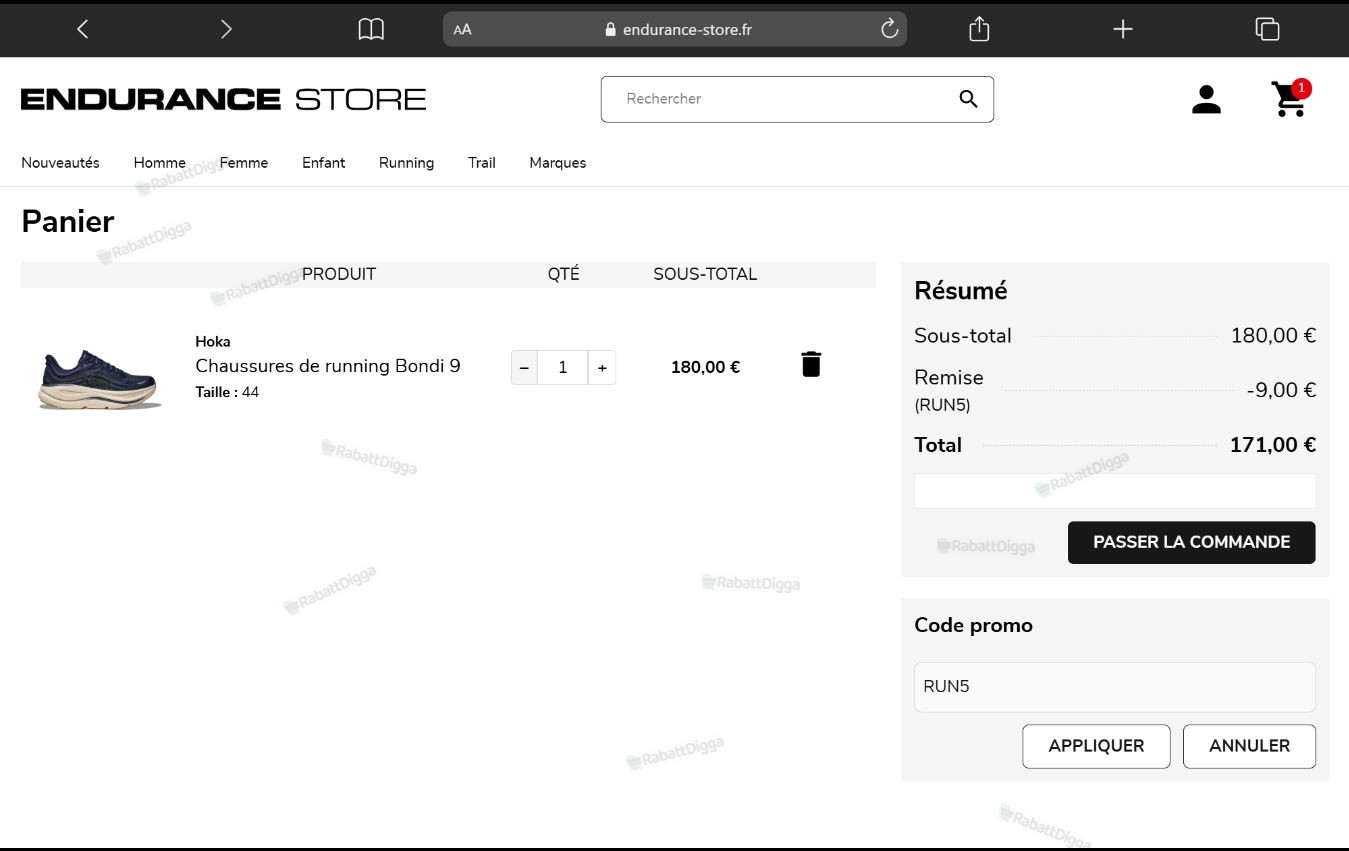Click the promo code field containing RUN5
1349x851 pixels.
click(1115, 687)
